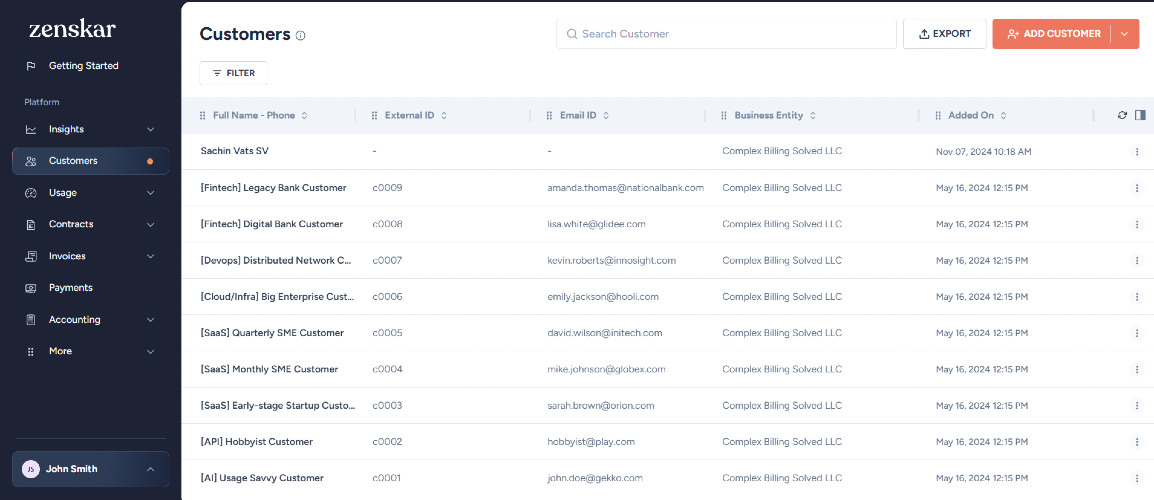This screenshot has width=1154, height=500.
Task: Click the Insights chart icon
Action: coord(31,130)
